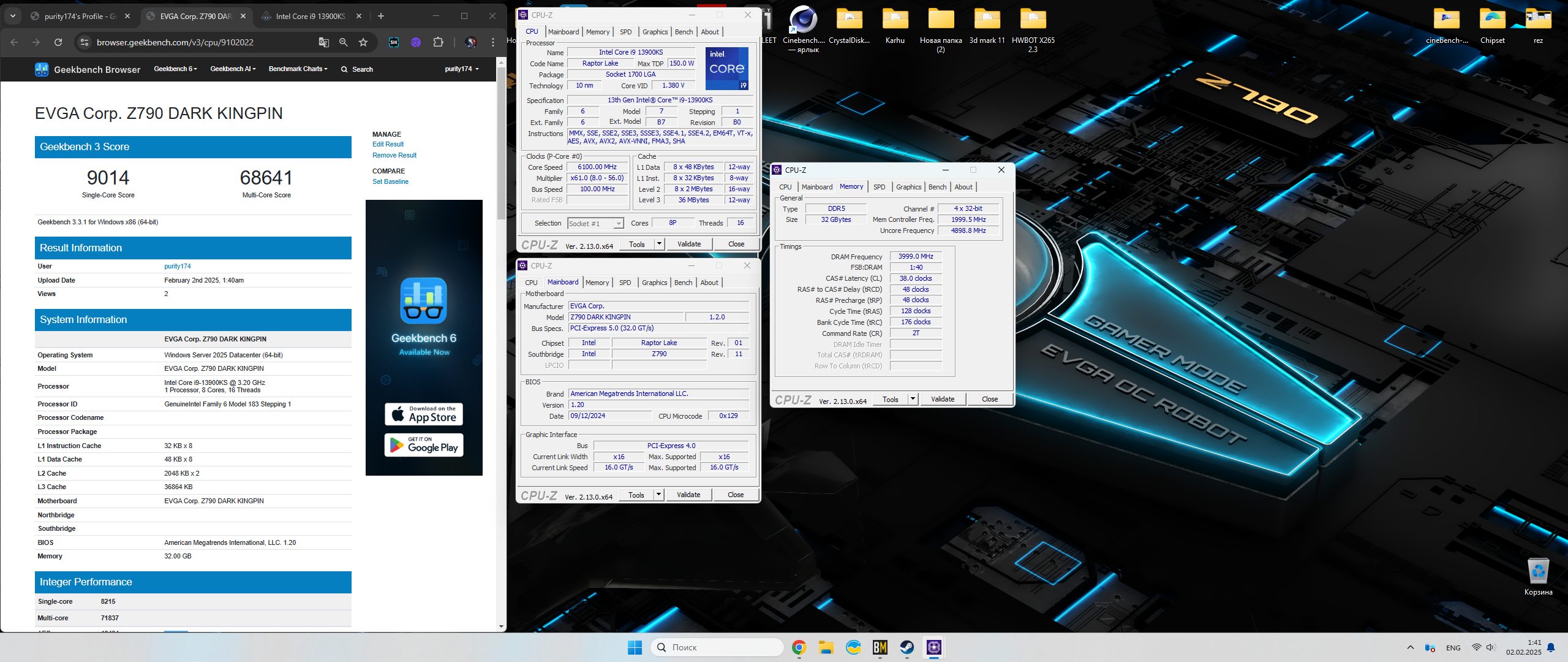Click the site information icon in address bar

[85, 42]
